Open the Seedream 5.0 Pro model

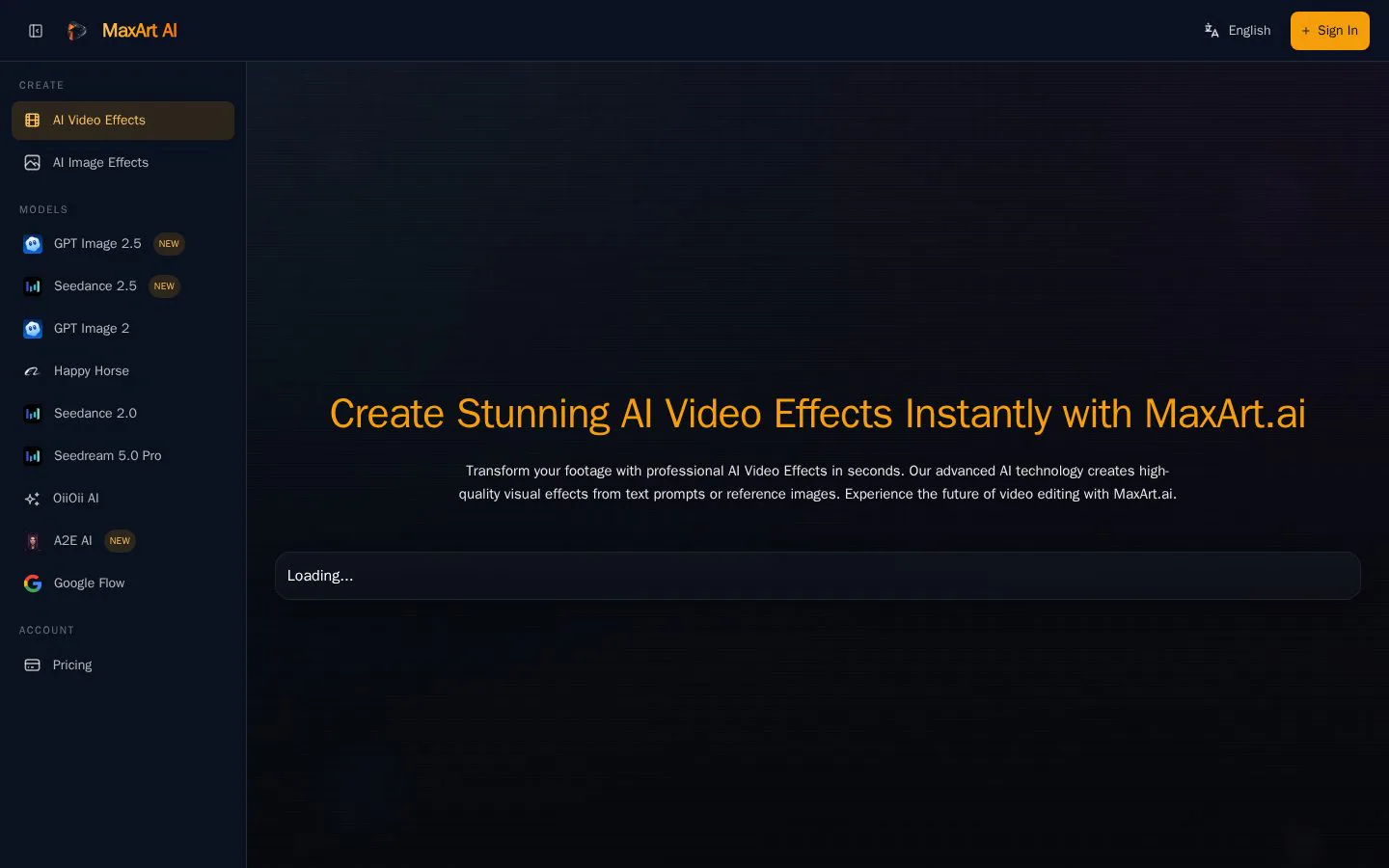tap(123, 456)
